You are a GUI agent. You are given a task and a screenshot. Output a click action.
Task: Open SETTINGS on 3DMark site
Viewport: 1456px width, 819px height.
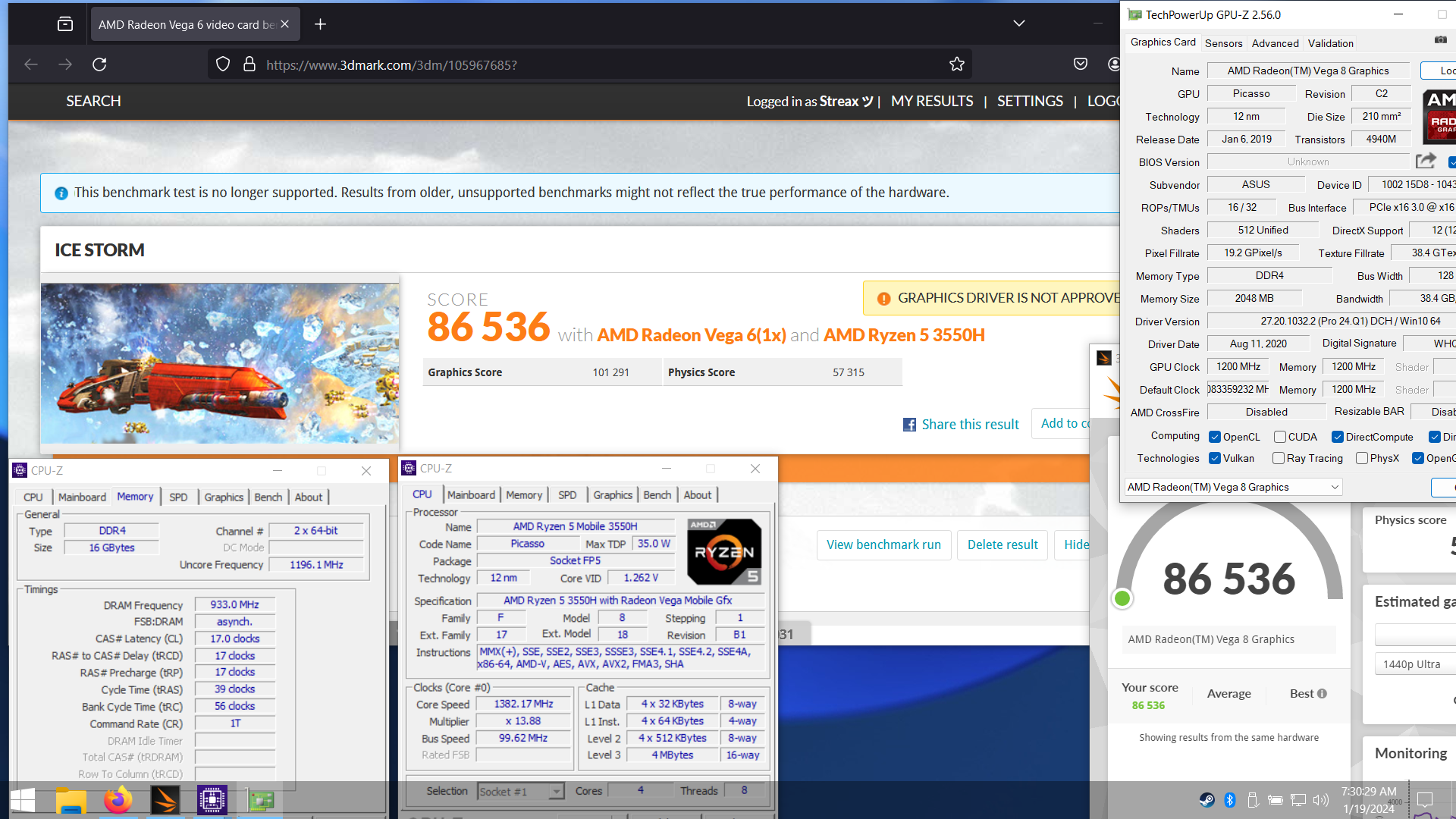(1030, 102)
